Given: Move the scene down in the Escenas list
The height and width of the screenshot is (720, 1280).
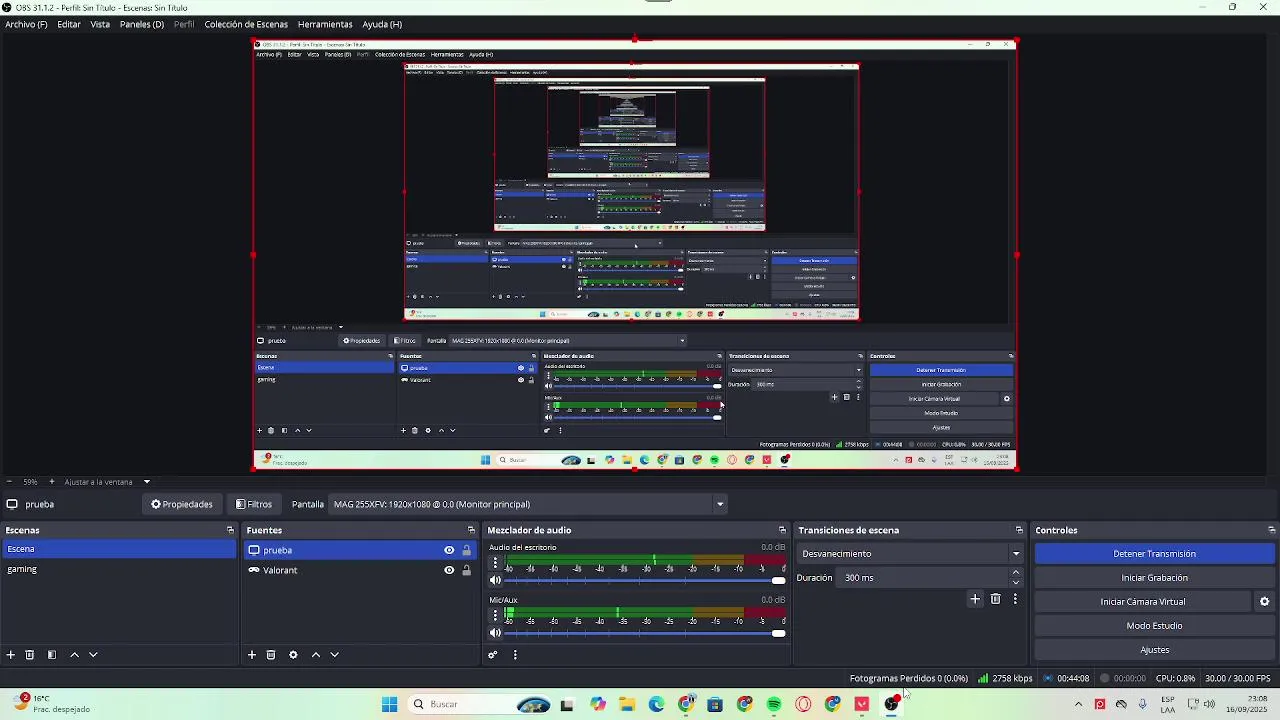Looking at the screenshot, I should click(93, 655).
